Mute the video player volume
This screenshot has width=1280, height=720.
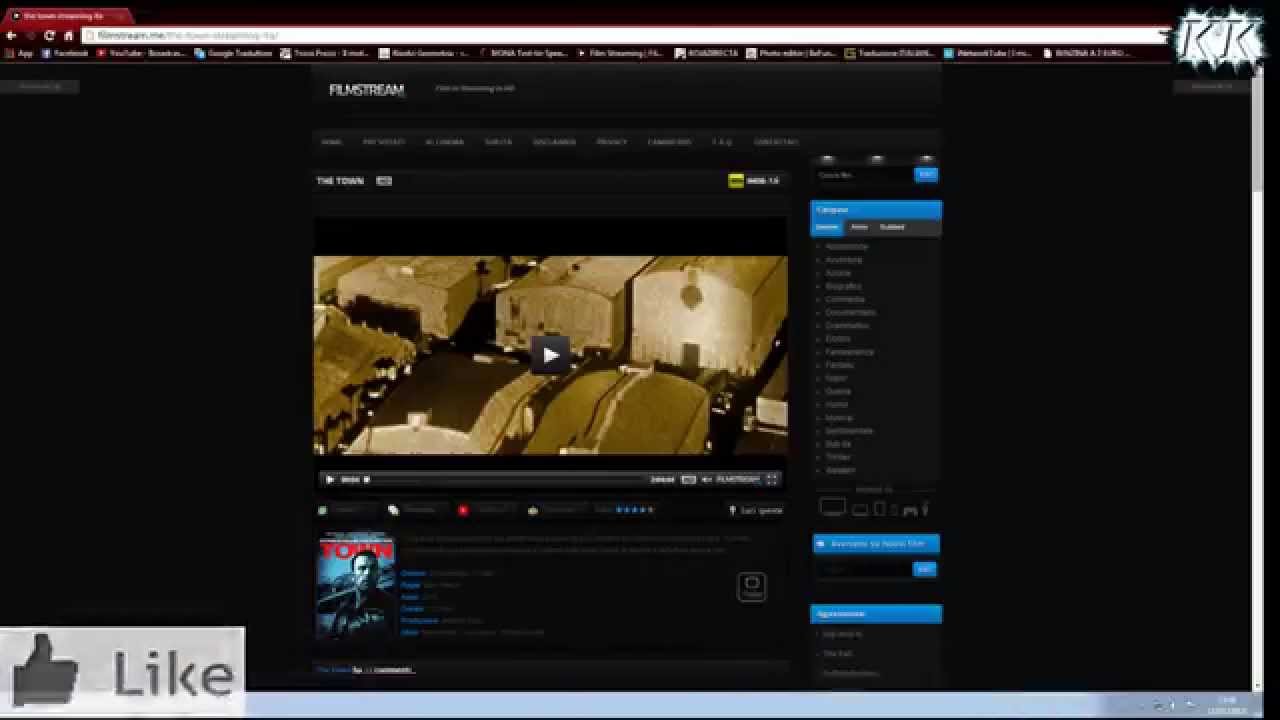pos(706,480)
